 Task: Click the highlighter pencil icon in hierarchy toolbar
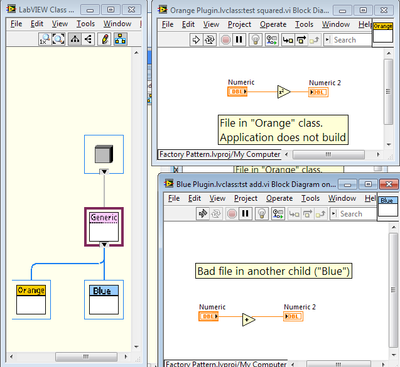coord(105,39)
